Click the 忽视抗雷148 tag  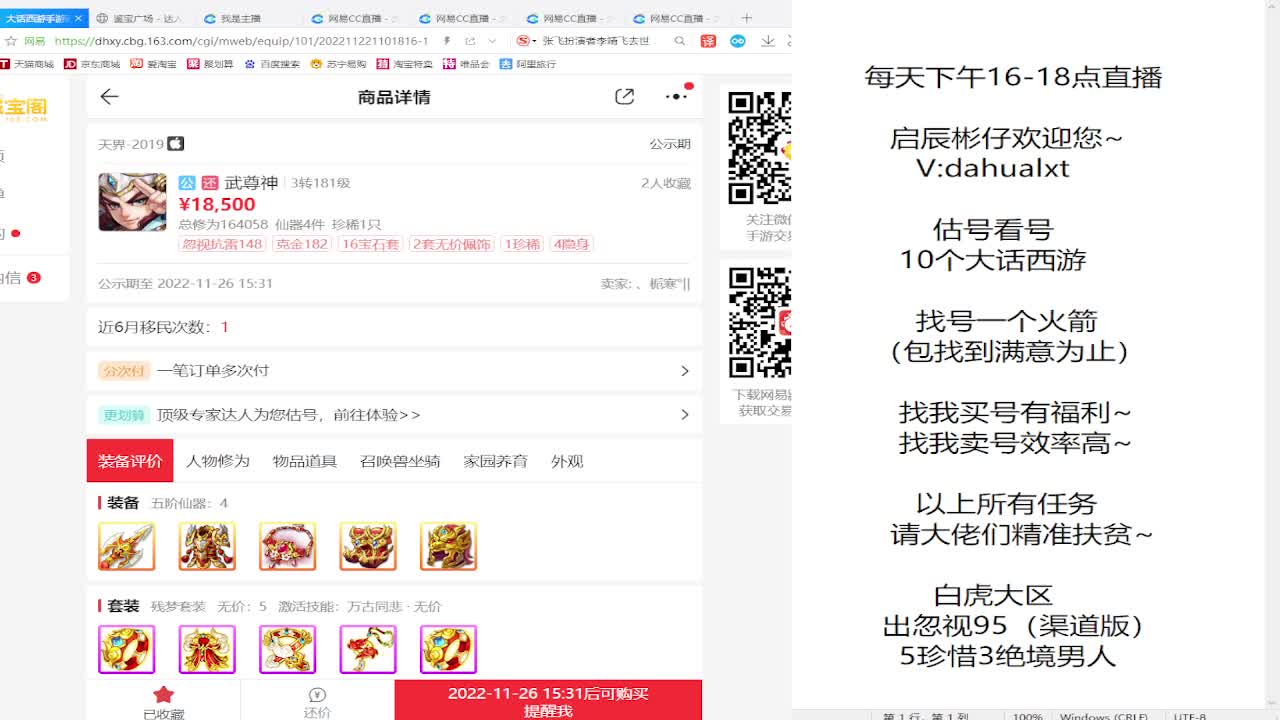(x=222, y=244)
